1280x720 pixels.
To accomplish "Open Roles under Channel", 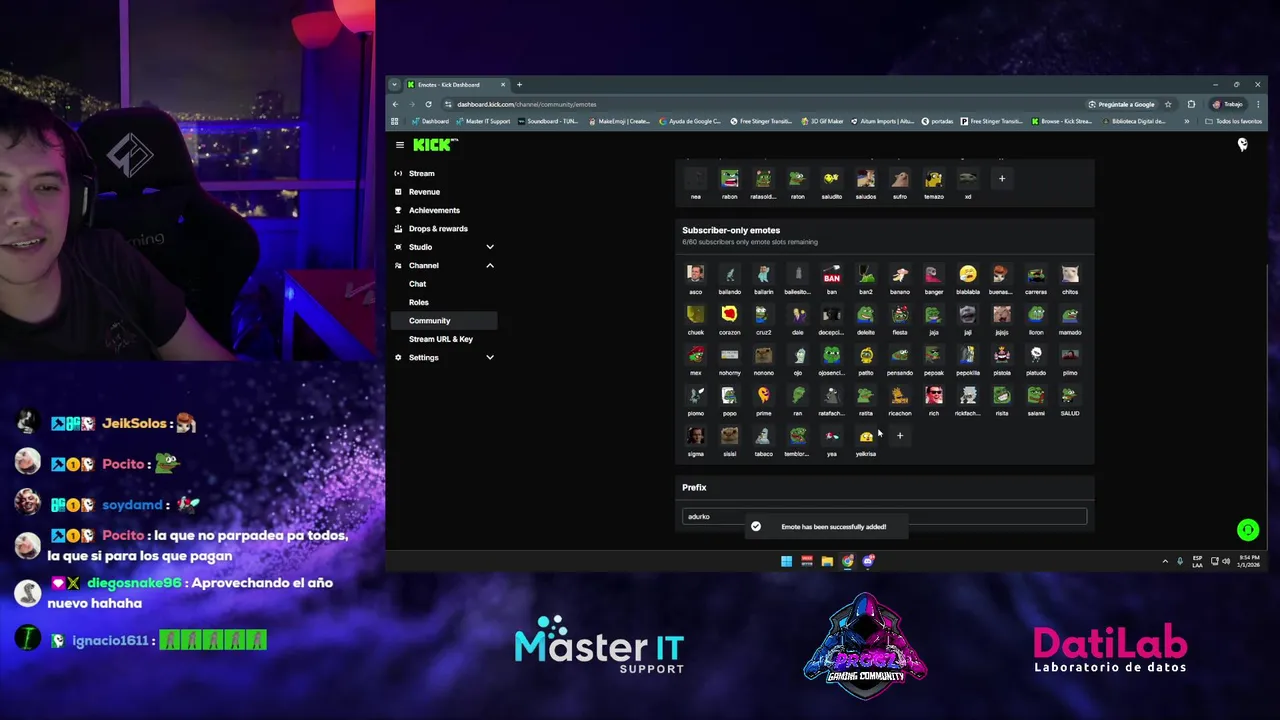I will [418, 302].
